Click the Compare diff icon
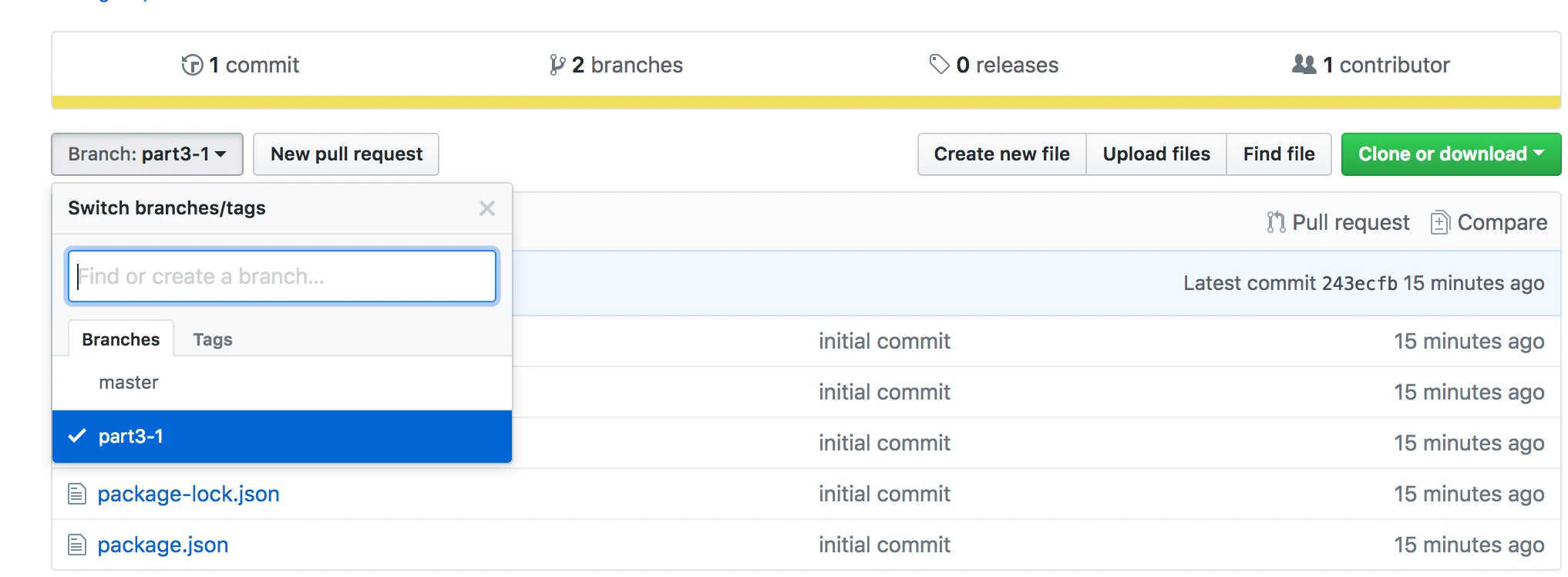This screenshot has width=1568, height=577. (1440, 222)
